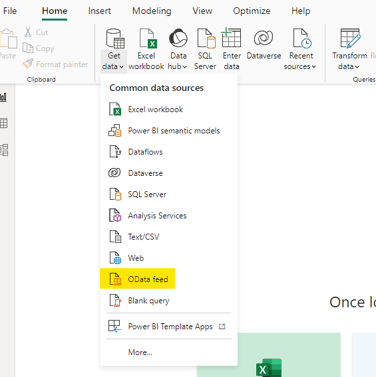
Task: Click the Text/CSV document icon
Action: [x=115, y=237]
